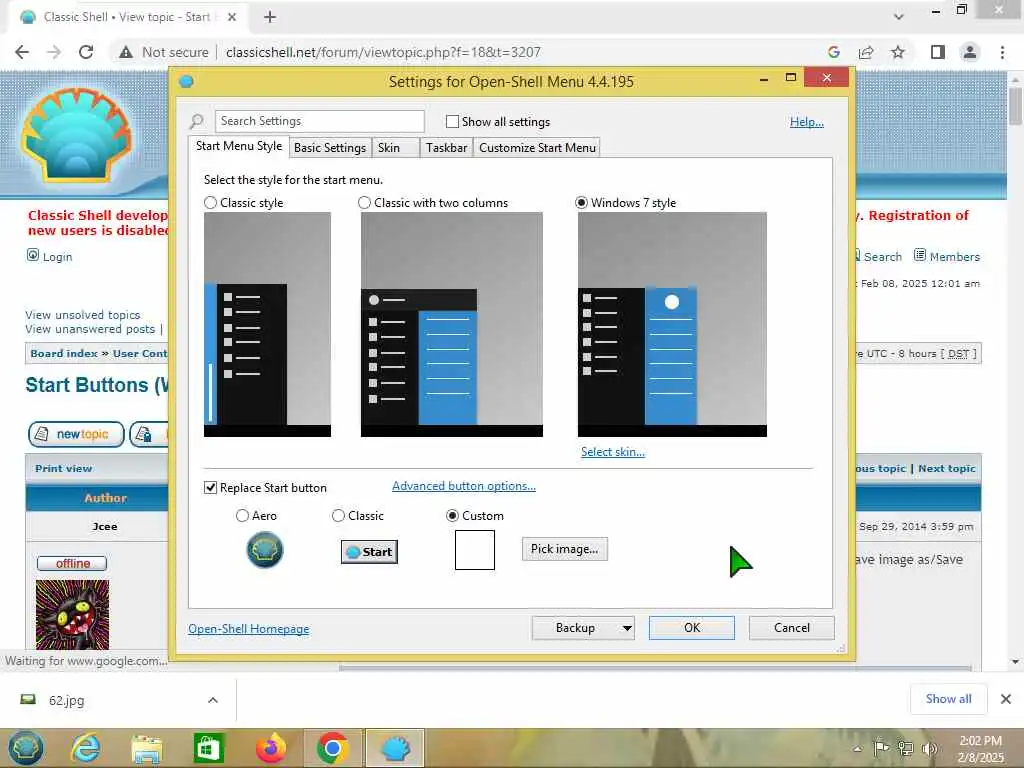This screenshot has width=1024, height=768.
Task: Choose the Aero start button radio
Action: 242,516
